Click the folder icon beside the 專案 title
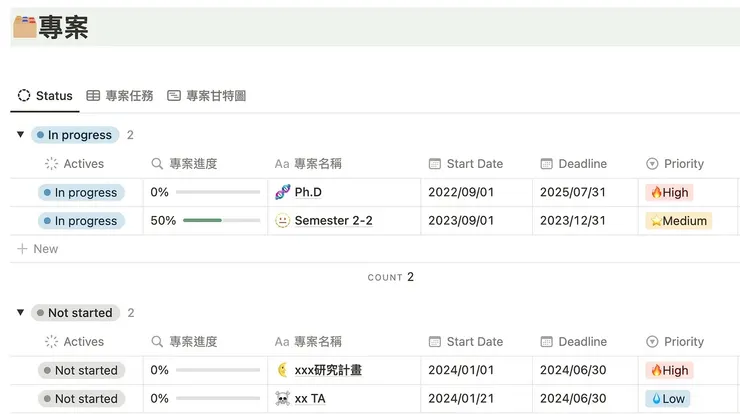Image resolution: width=740 pixels, height=414 pixels. click(x=25, y=26)
